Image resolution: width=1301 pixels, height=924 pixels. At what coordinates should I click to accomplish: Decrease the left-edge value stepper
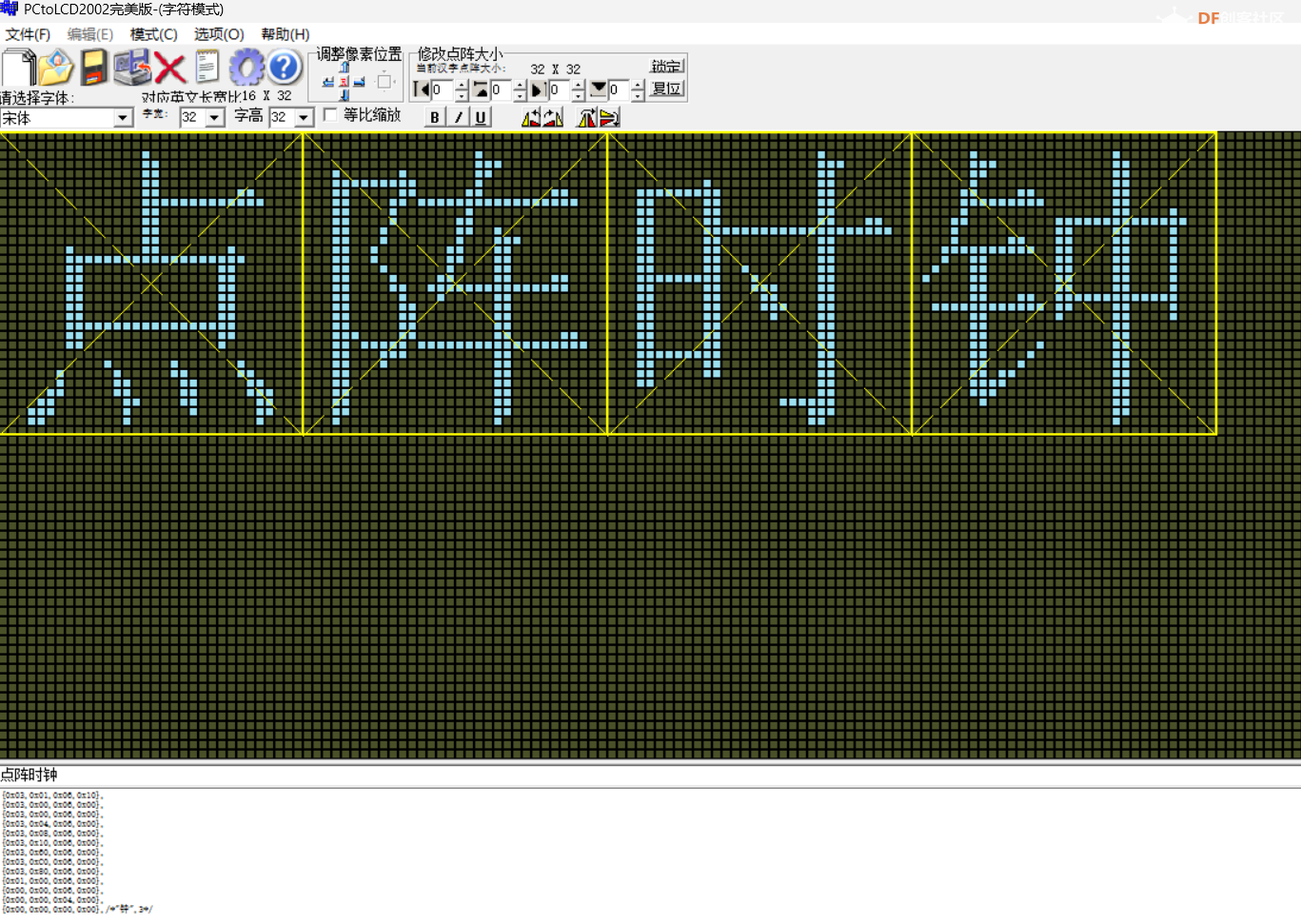462,96
